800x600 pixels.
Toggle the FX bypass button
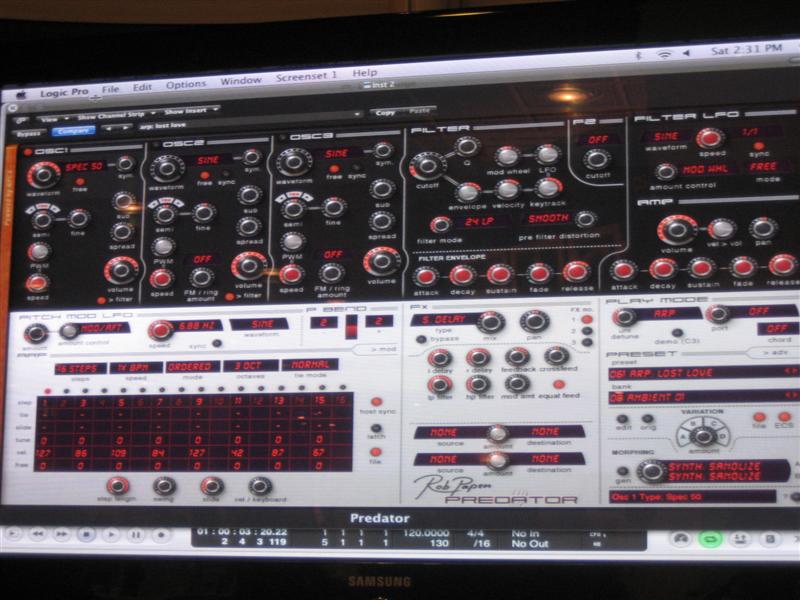tap(421, 339)
